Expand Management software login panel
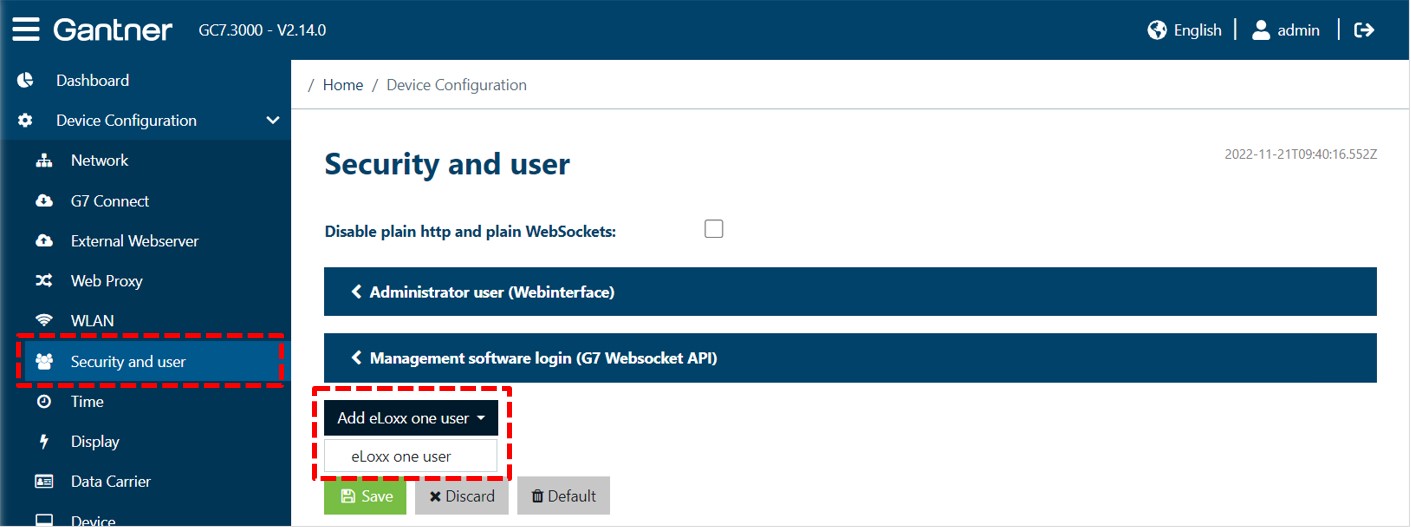Viewport: 1411px width, 527px height. [x=850, y=358]
